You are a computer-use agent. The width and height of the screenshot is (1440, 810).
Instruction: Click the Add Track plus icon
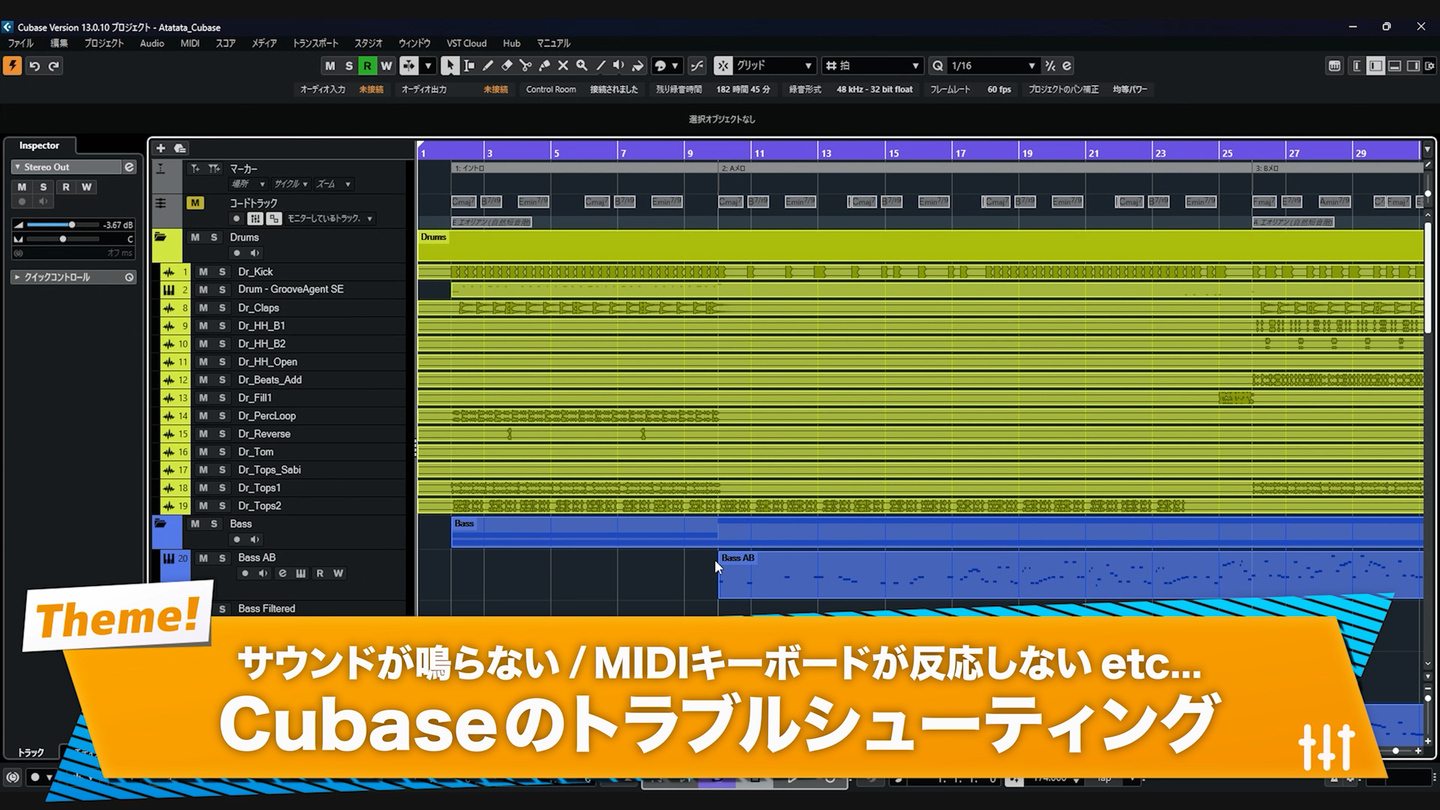click(x=160, y=148)
